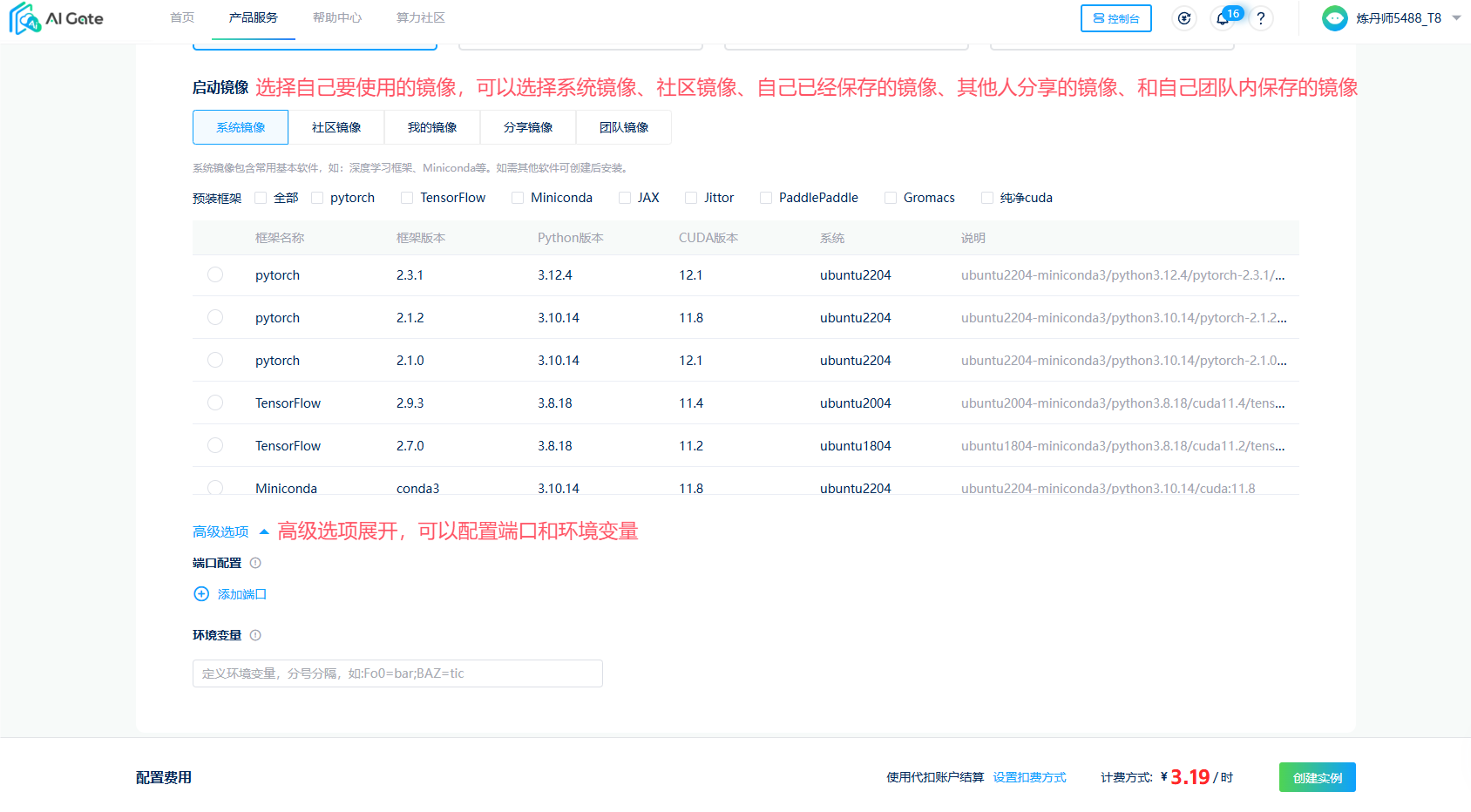Collapse the 高级选项 arrow
This screenshot has width=1471, height=812.
coord(264,531)
